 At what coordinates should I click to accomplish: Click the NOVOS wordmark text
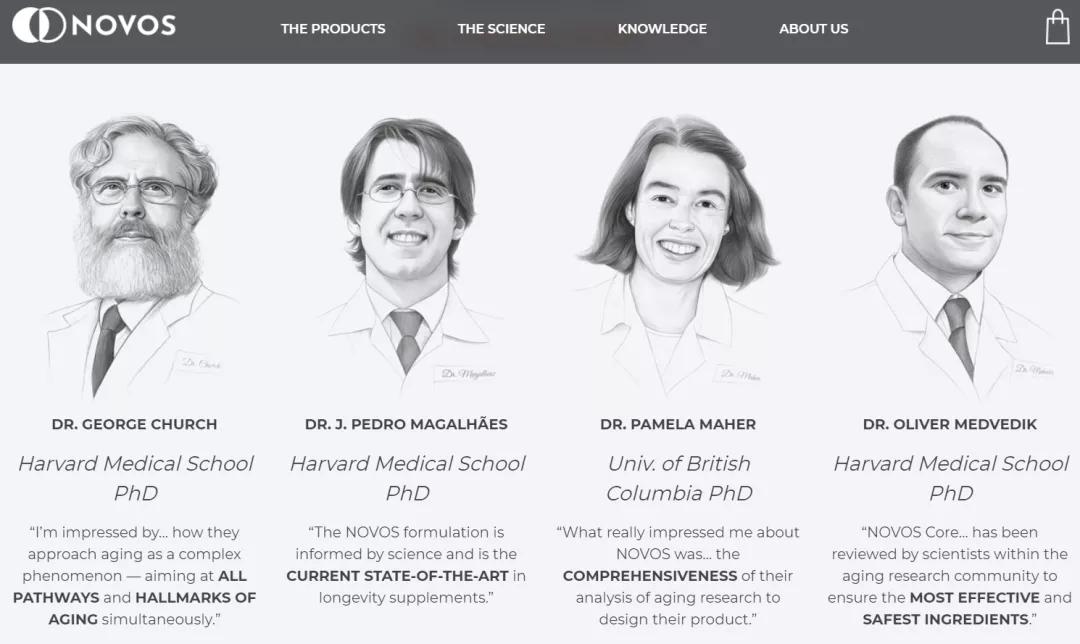123,26
